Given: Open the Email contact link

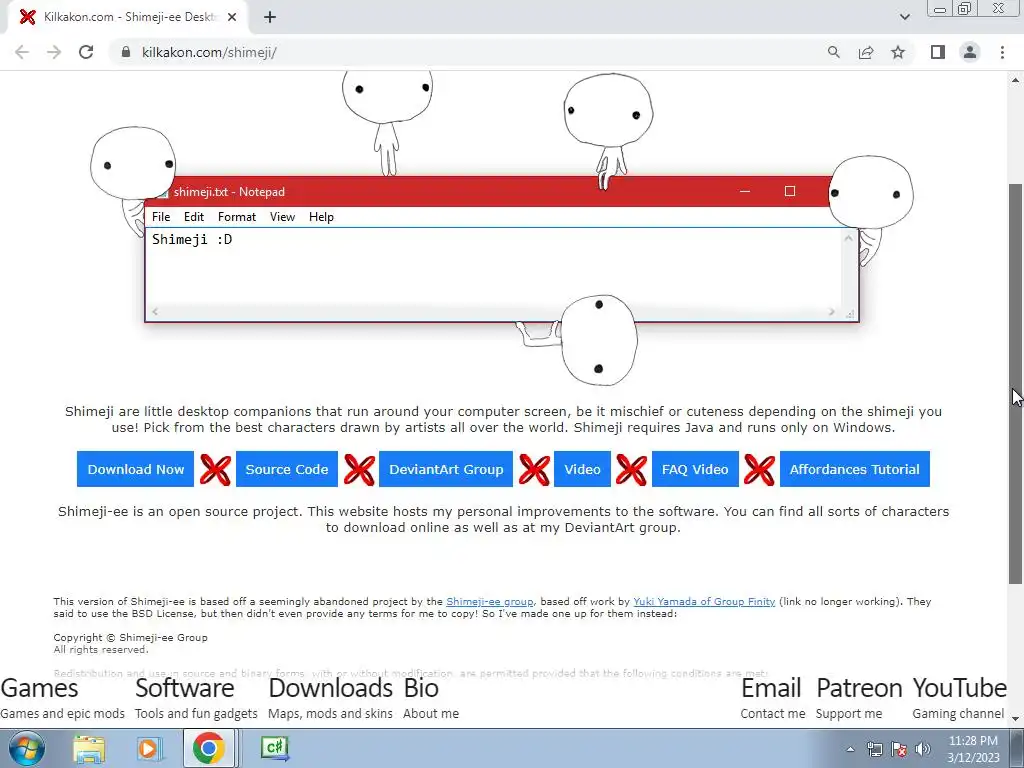Looking at the screenshot, I should pos(773,698).
